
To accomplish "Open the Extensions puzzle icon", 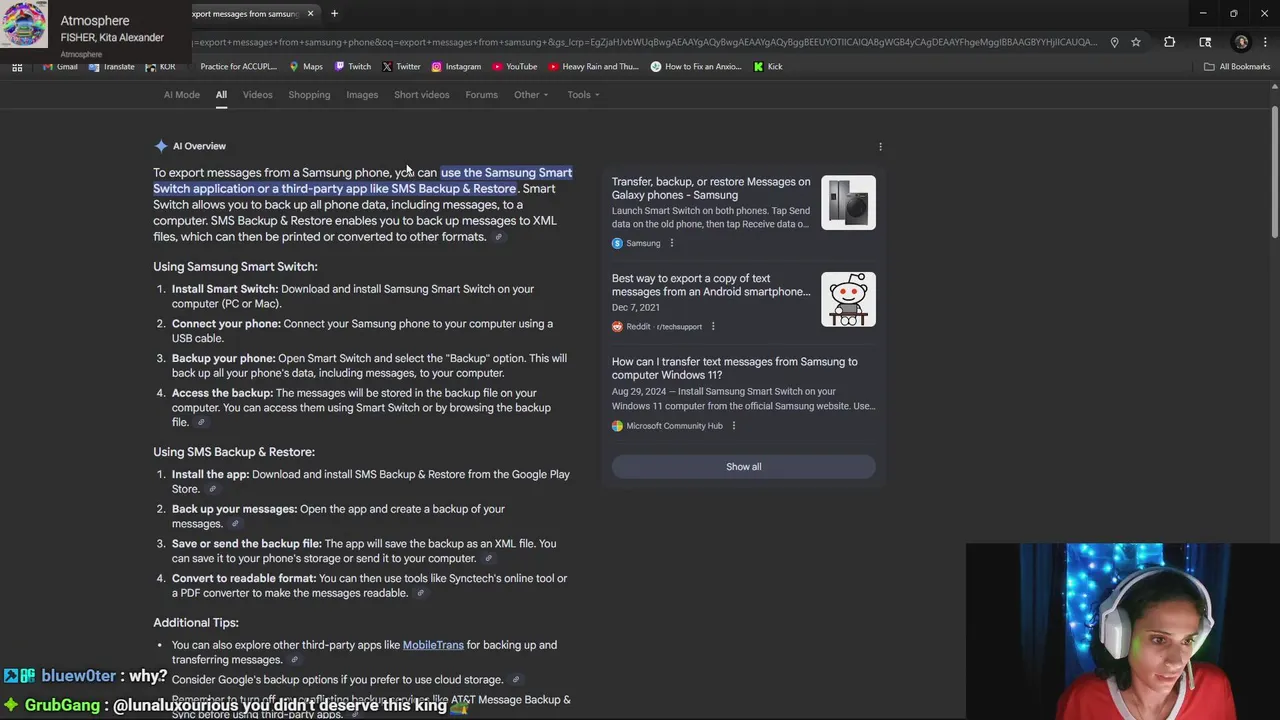I will click(1169, 42).
